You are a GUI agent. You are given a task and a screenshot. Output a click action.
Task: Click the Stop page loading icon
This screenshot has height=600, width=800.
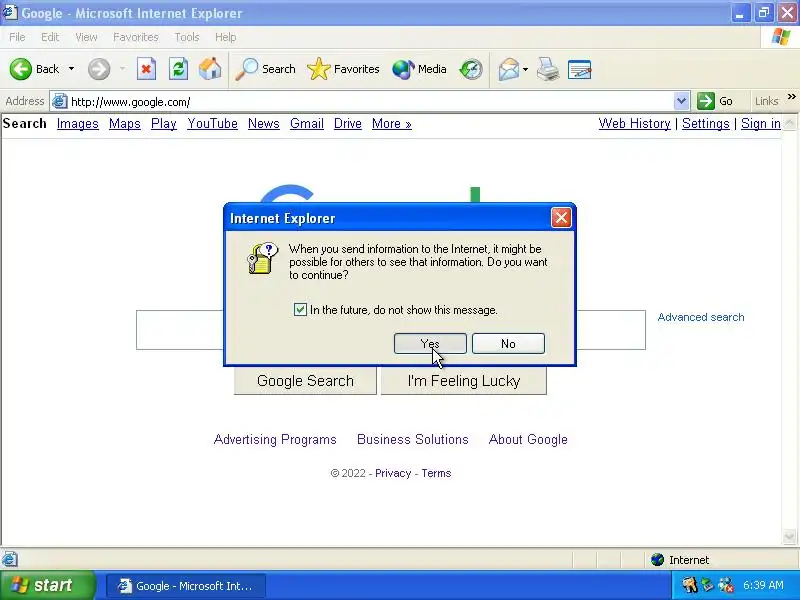(146, 69)
